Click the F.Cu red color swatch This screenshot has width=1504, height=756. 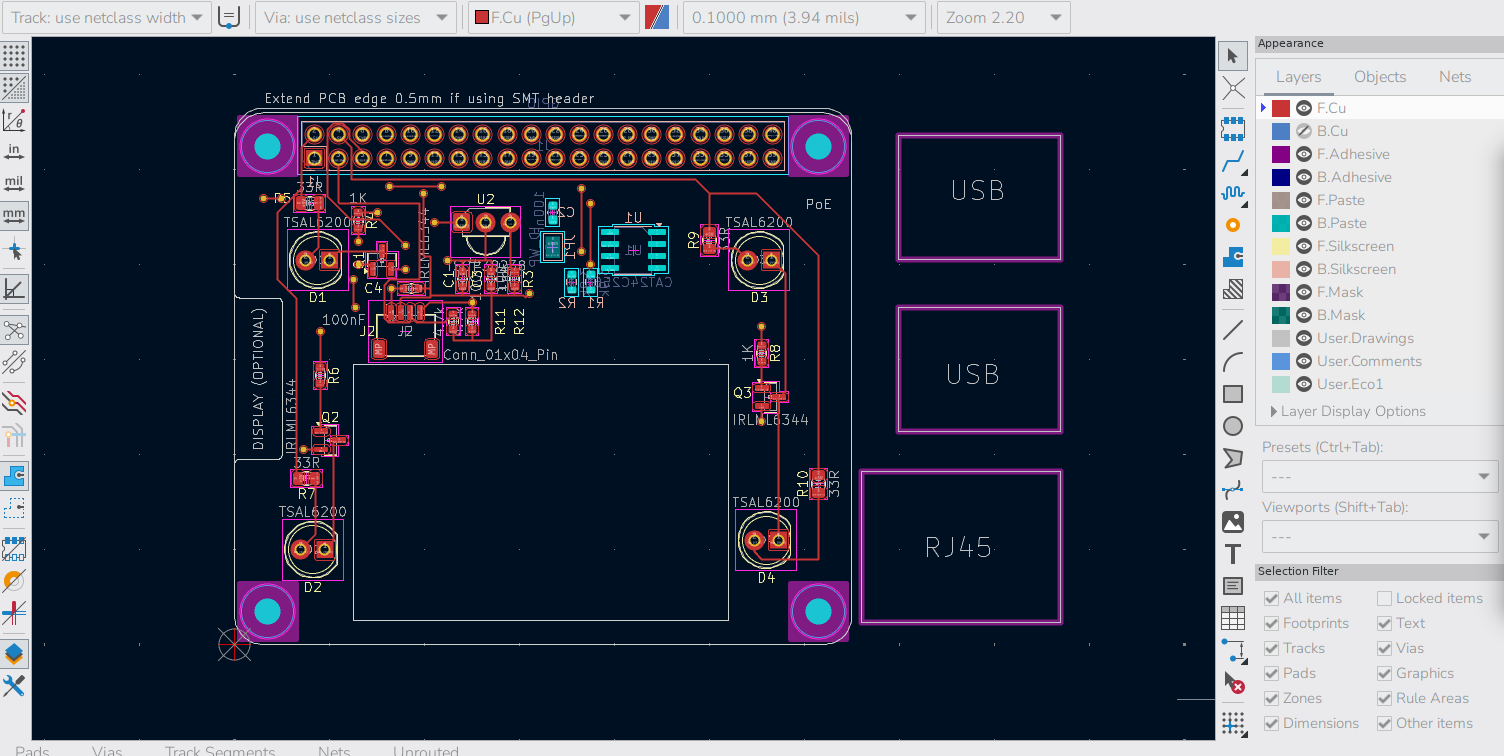pyautogui.click(x=1281, y=107)
